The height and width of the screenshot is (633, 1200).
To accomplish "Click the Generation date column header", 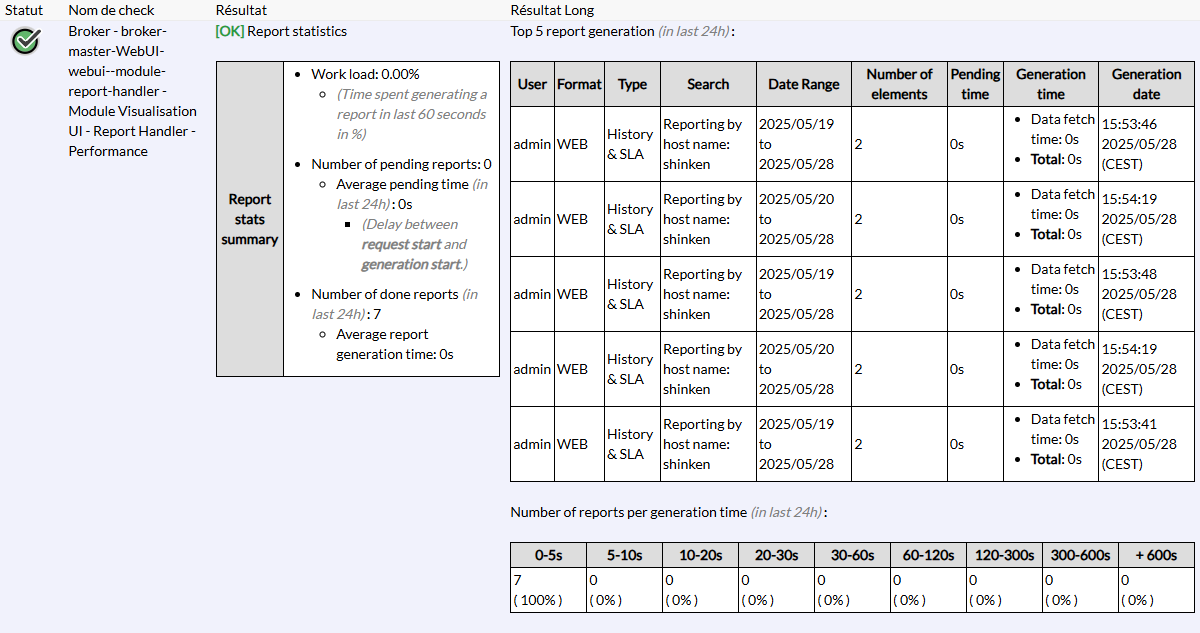I will pyautogui.click(x=1146, y=84).
